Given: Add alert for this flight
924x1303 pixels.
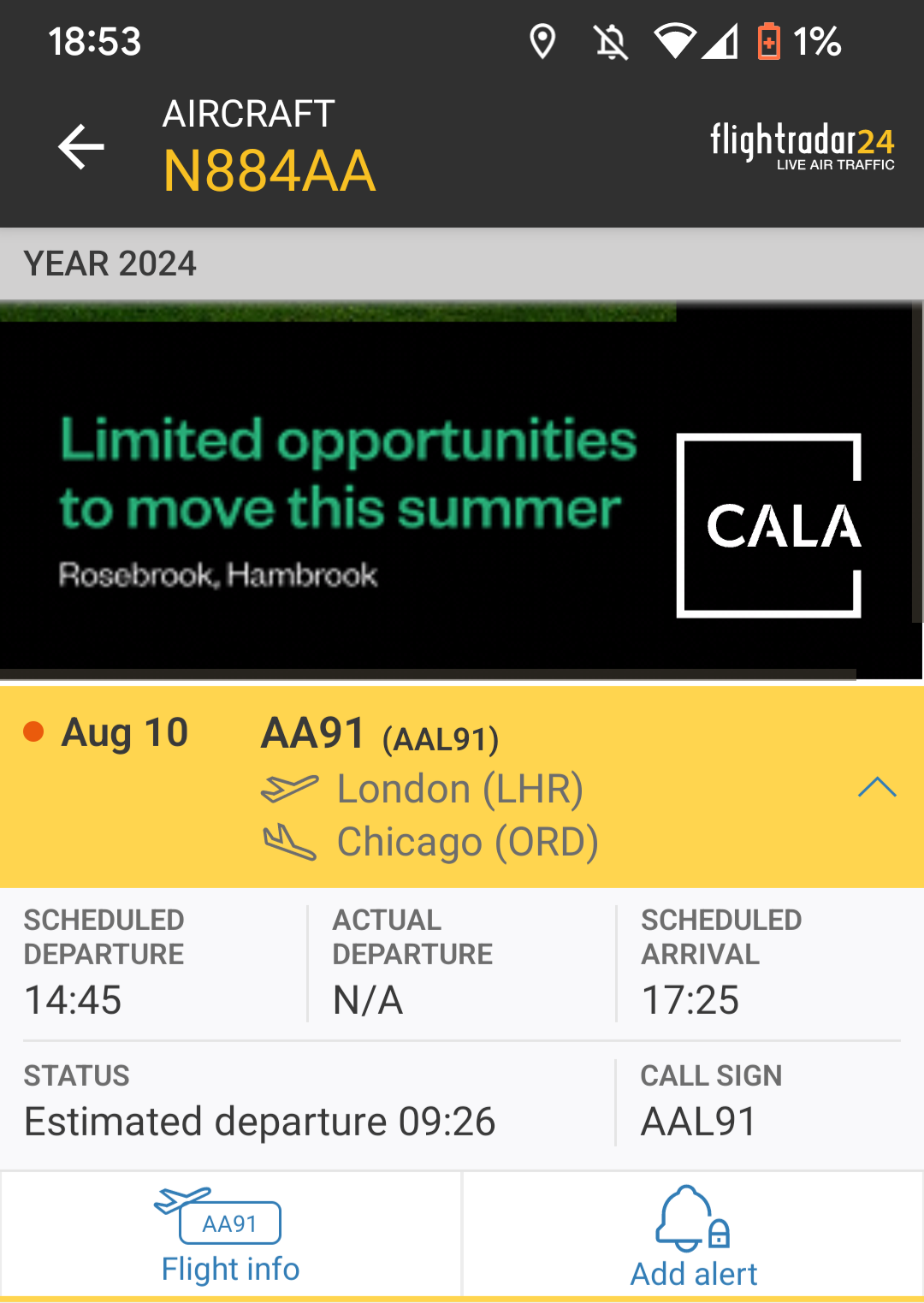Looking at the screenshot, I should (693, 1236).
